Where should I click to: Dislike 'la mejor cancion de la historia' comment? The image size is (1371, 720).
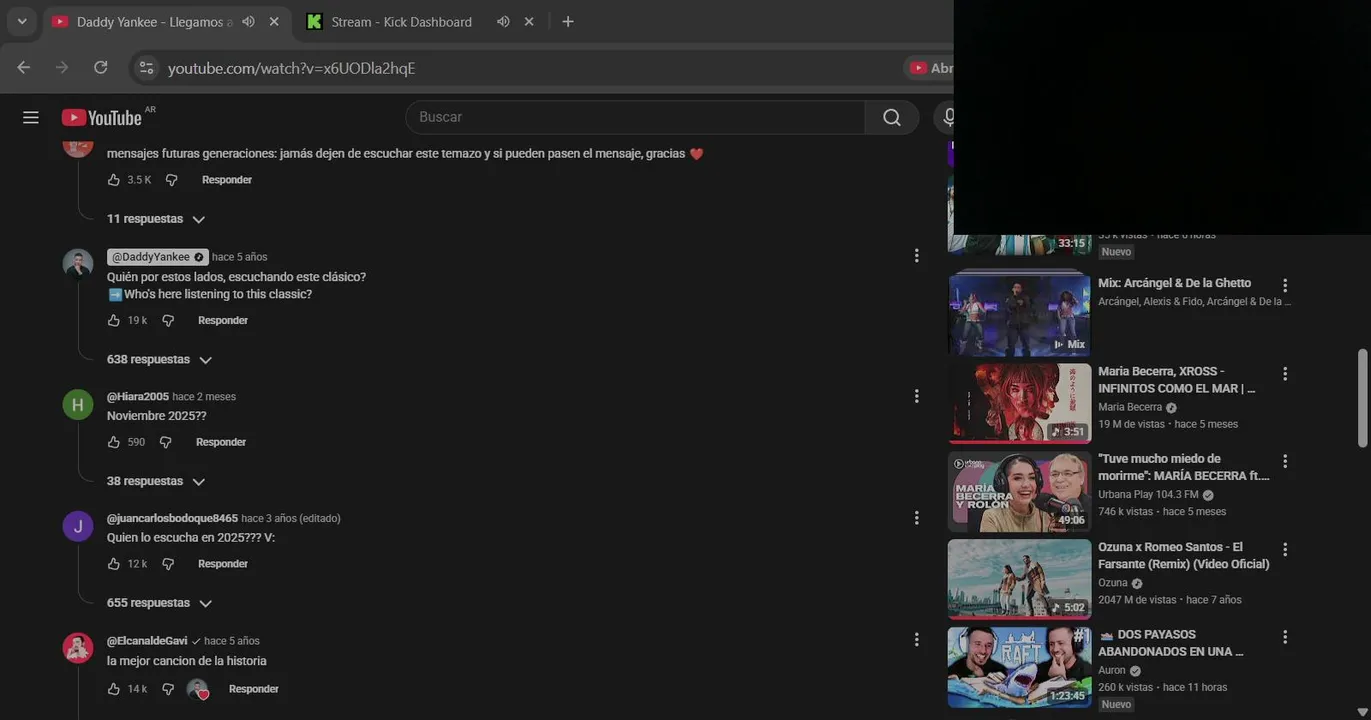(x=168, y=689)
